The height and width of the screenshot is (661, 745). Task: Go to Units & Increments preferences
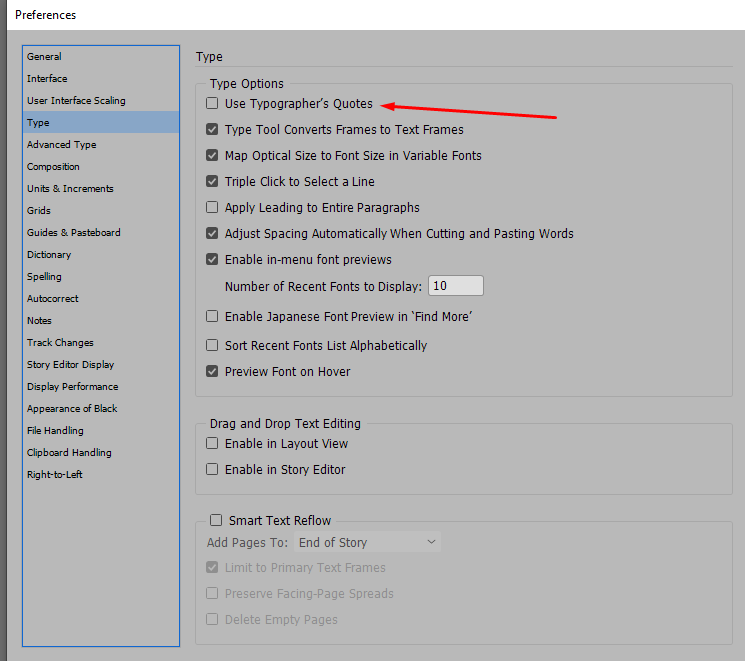click(70, 189)
